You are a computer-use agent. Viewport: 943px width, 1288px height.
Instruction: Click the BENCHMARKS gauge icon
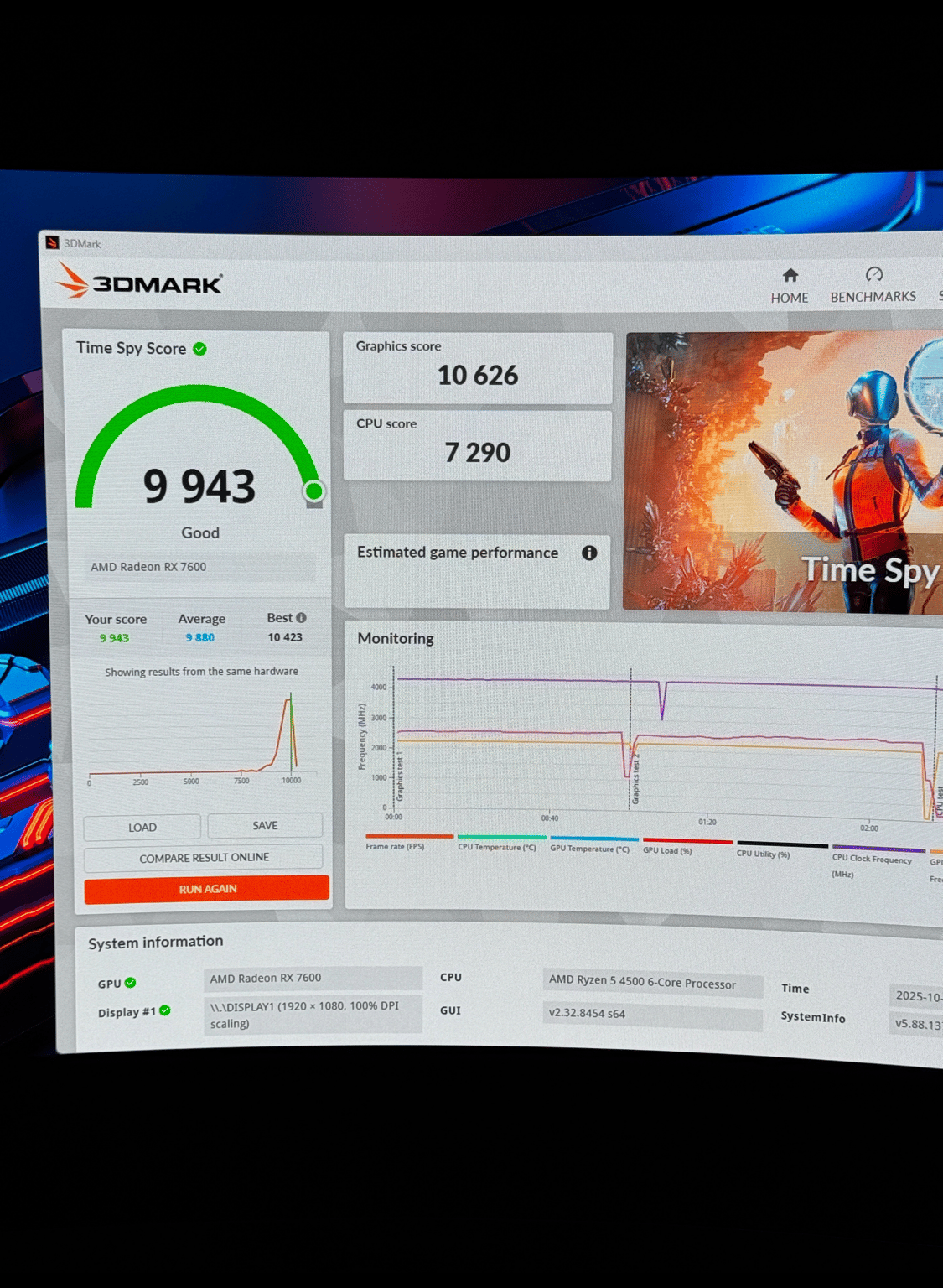point(873,274)
